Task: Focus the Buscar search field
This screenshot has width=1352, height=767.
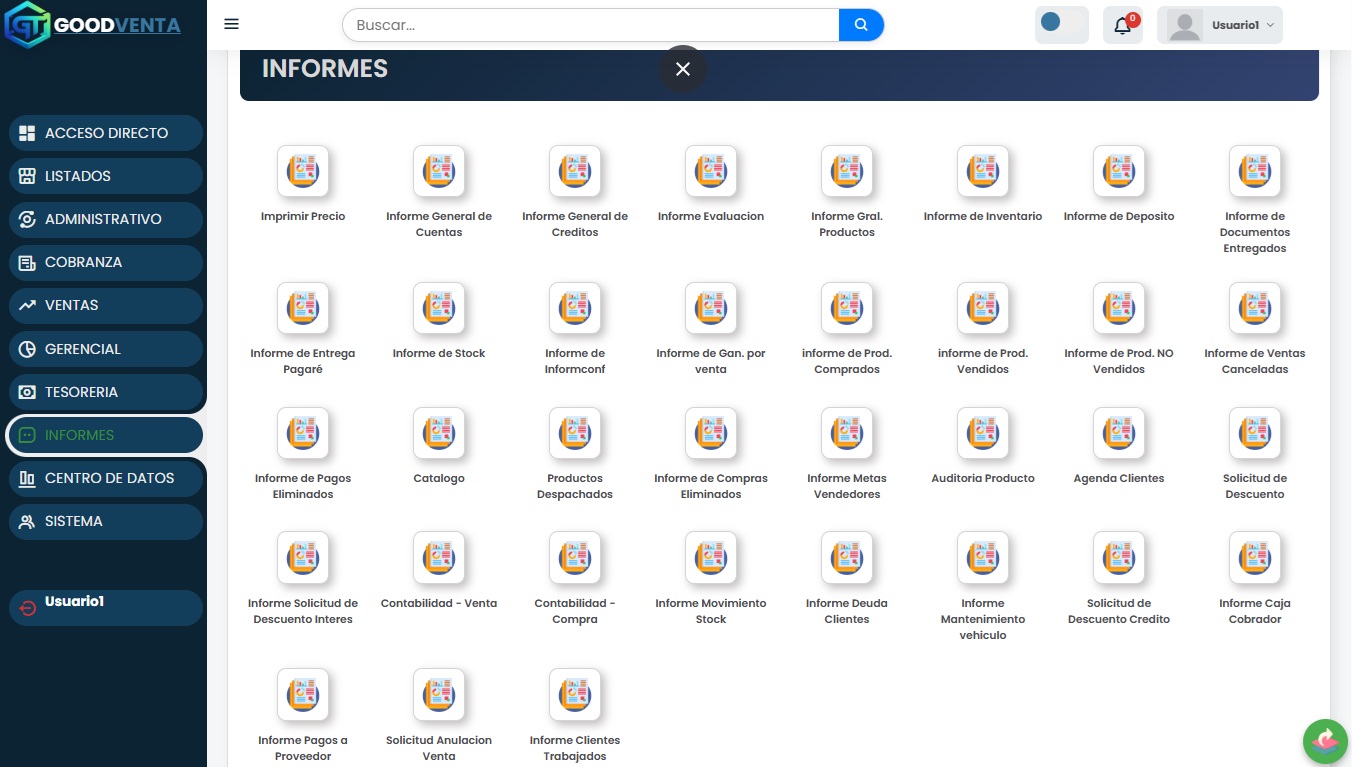Action: coord(591,25)
